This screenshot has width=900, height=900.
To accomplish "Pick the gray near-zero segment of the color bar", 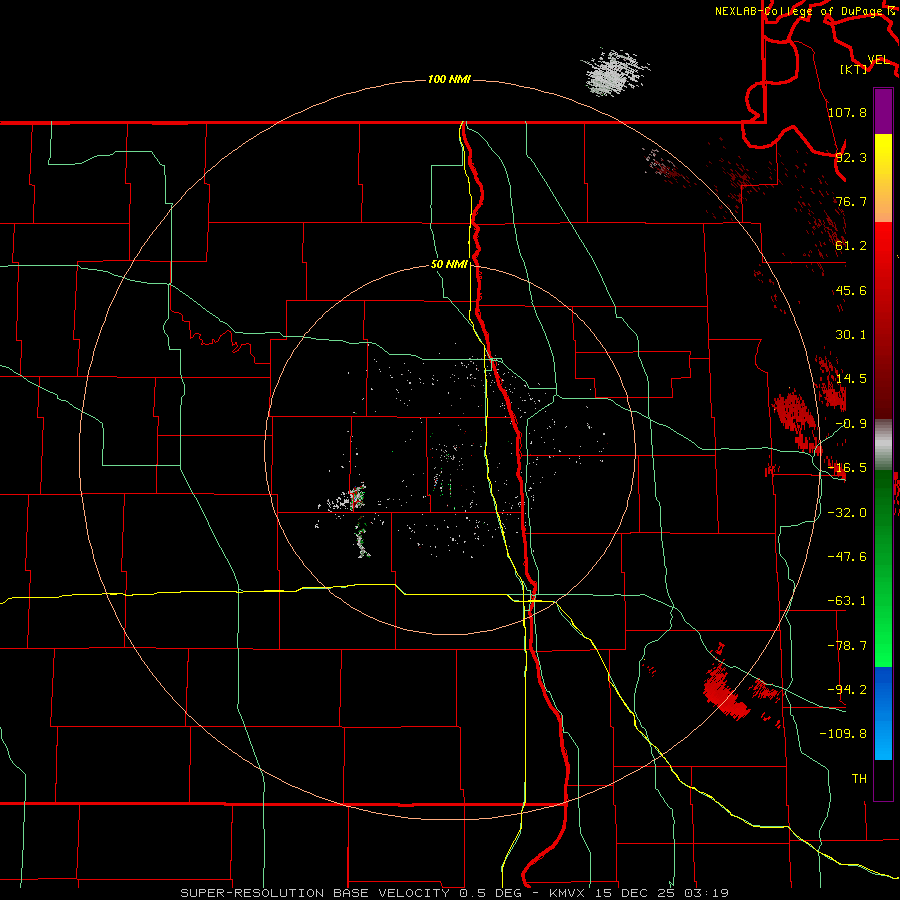I will click(883, 445).
